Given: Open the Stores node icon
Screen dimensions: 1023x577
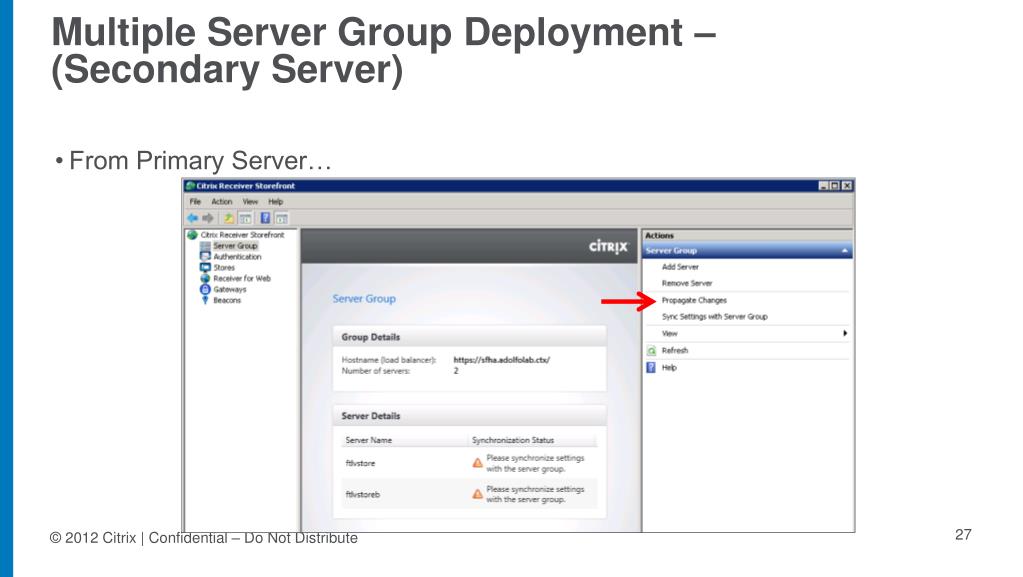Looking at the screenshot, I should pos(205,268).
